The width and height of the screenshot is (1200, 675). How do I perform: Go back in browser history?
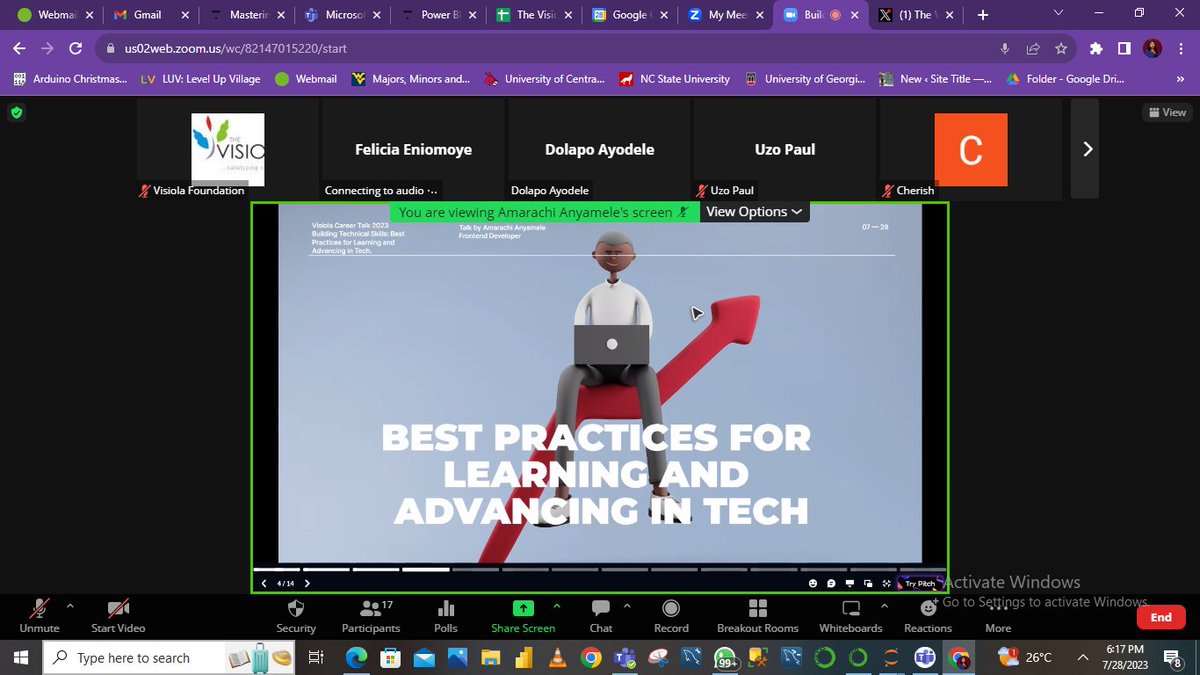(19, 48)
